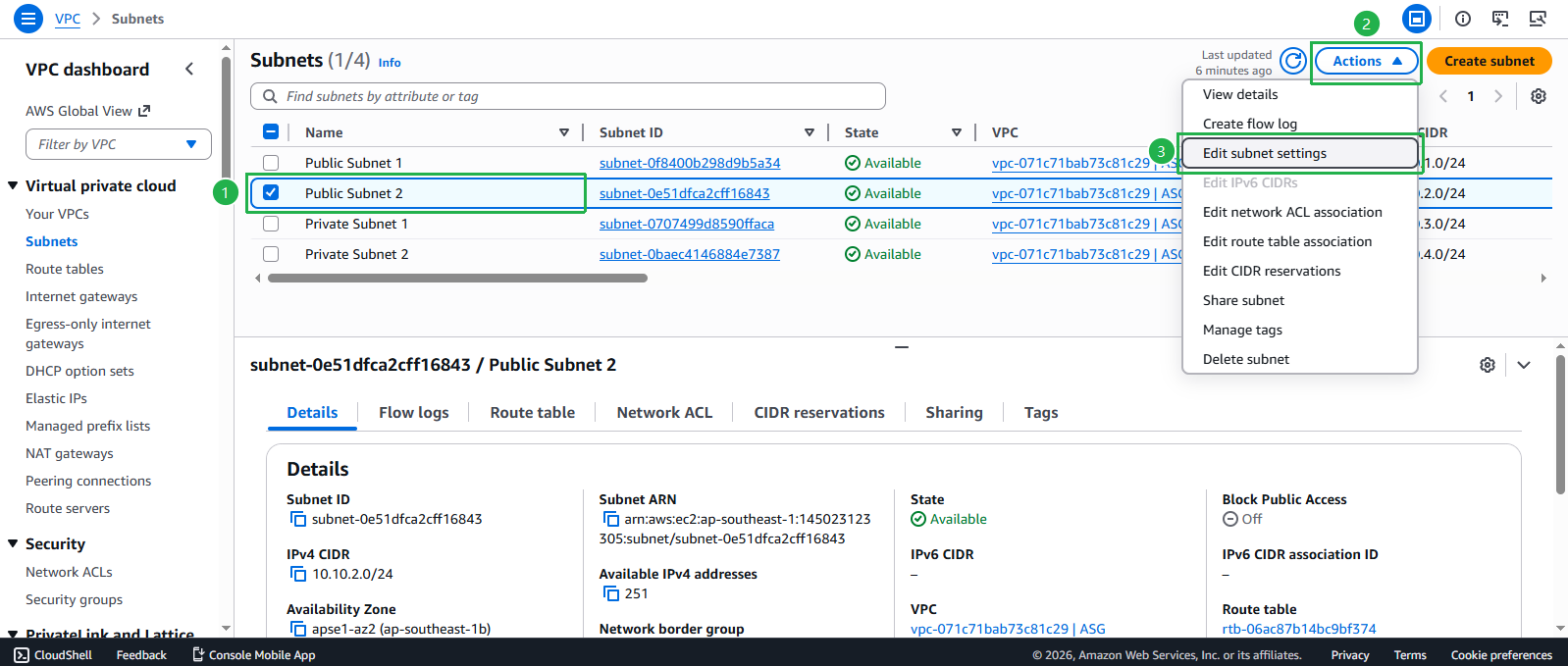The image size is (1568, 666).
Task: Open the Subnets Info link
Action: coord(390,63)
